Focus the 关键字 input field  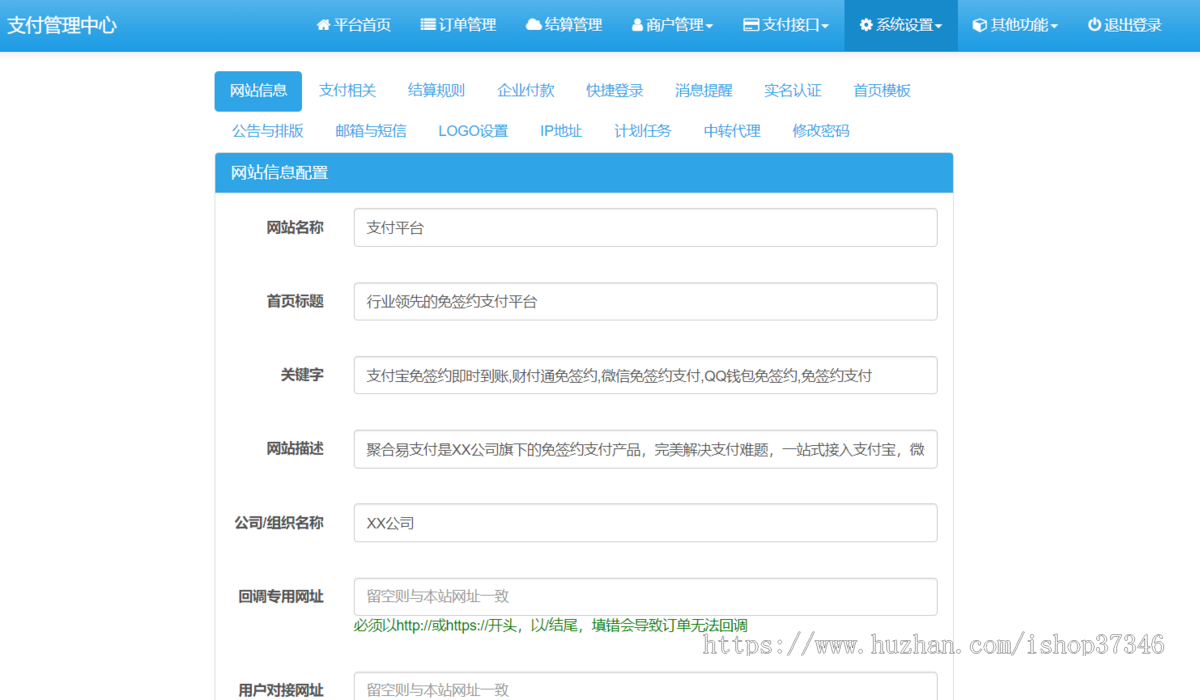[645, 375]
